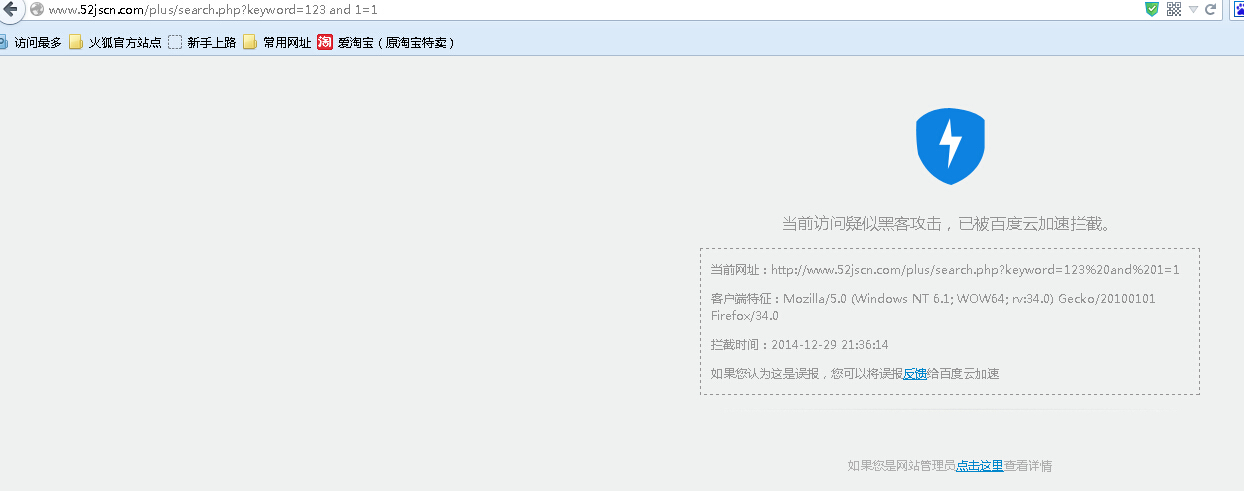Click the address bar URL field

point(590,9)
